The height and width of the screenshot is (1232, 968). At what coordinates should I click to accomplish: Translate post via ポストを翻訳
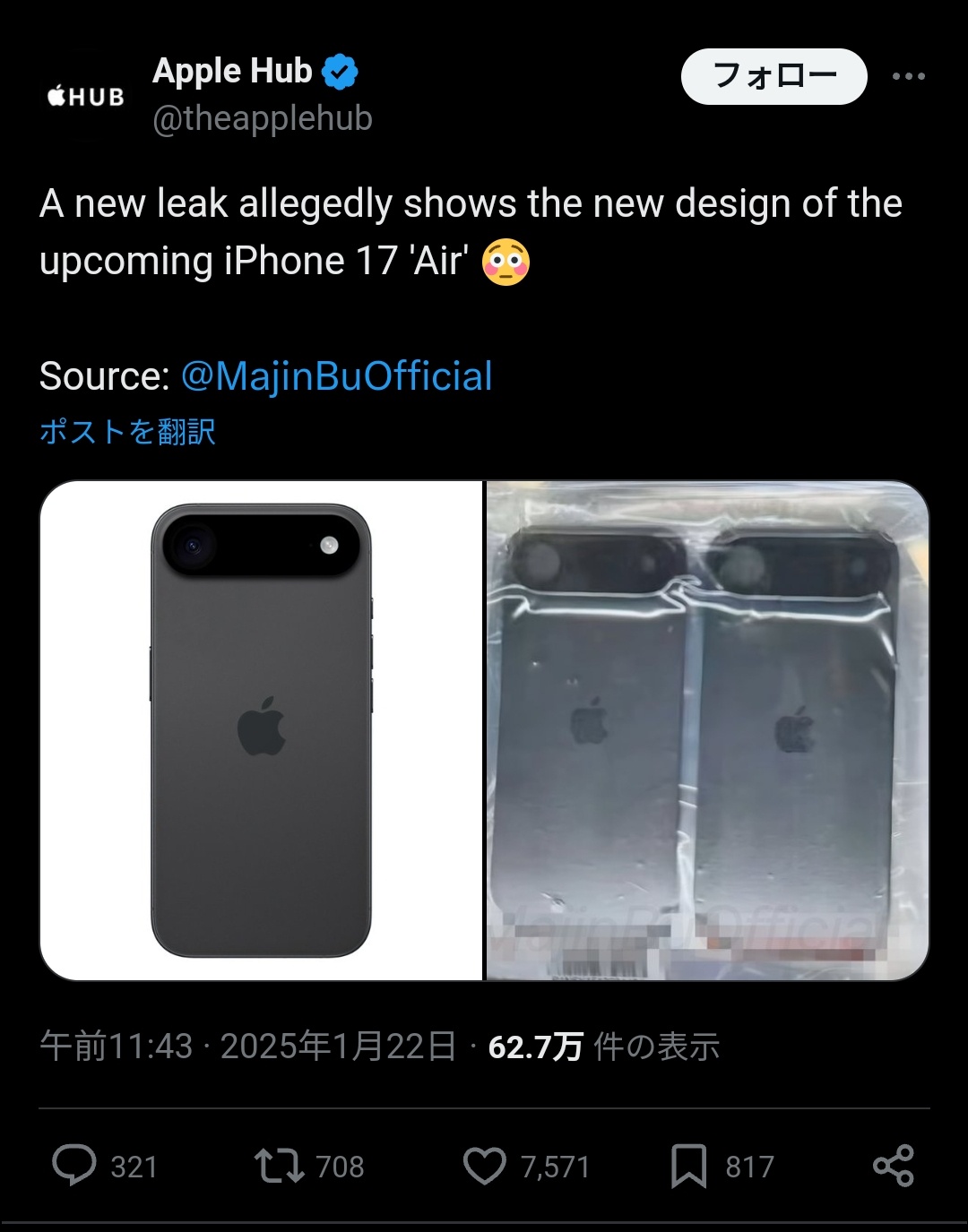127,431
